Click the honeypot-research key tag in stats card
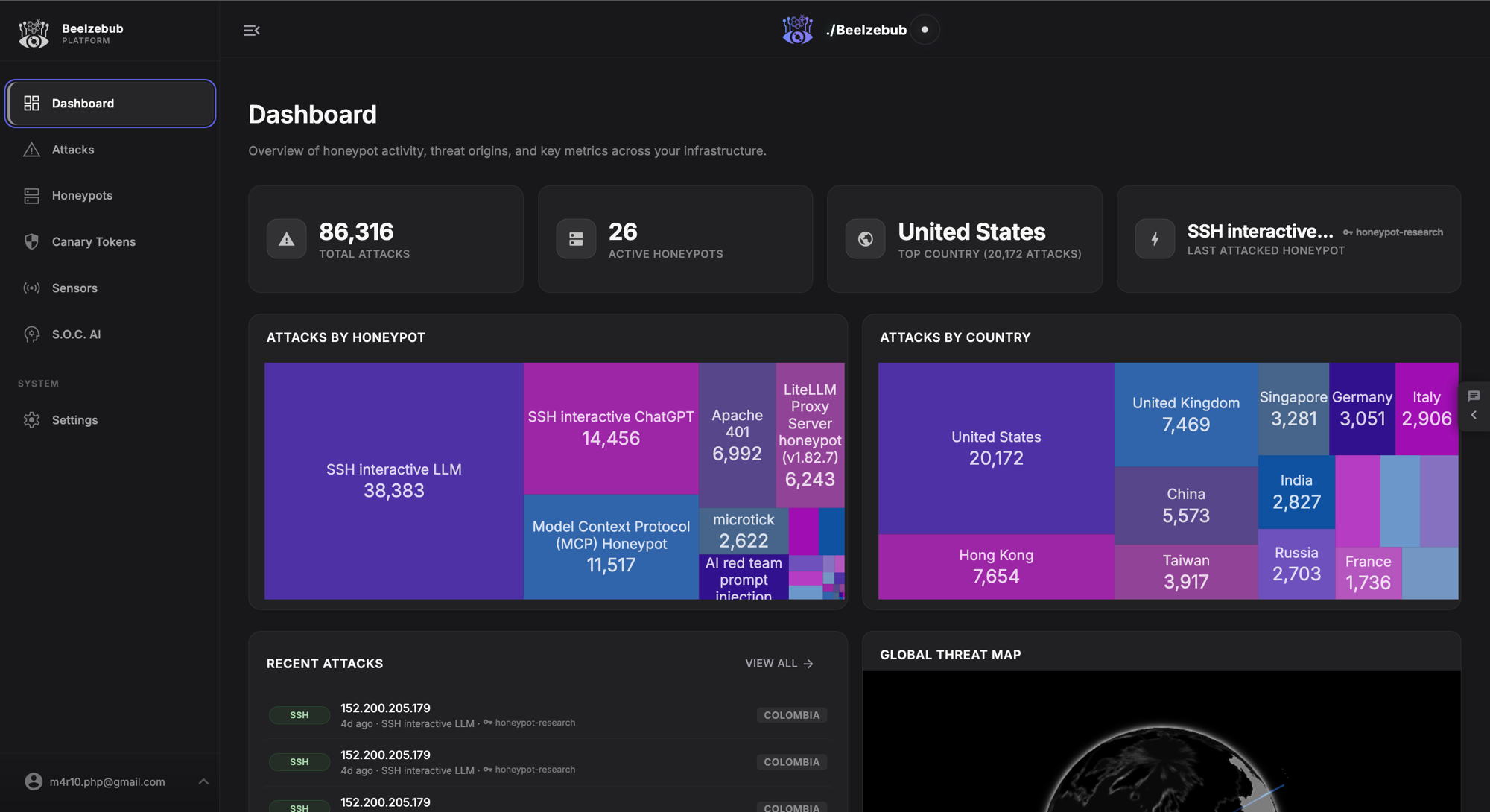 coord(1392,232)
